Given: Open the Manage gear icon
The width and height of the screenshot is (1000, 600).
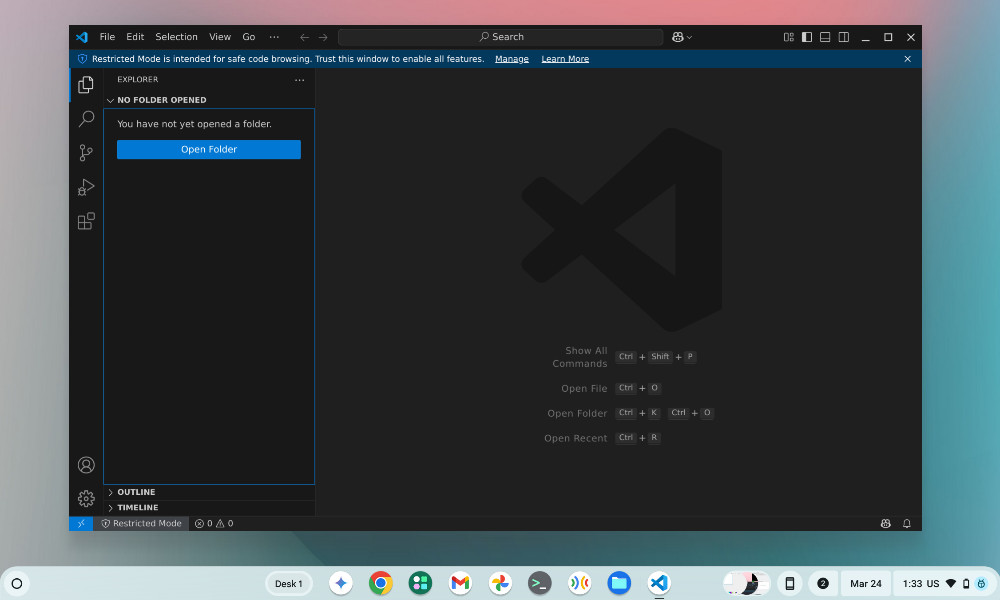Looking at the screenshot, I should coord(86,499).
